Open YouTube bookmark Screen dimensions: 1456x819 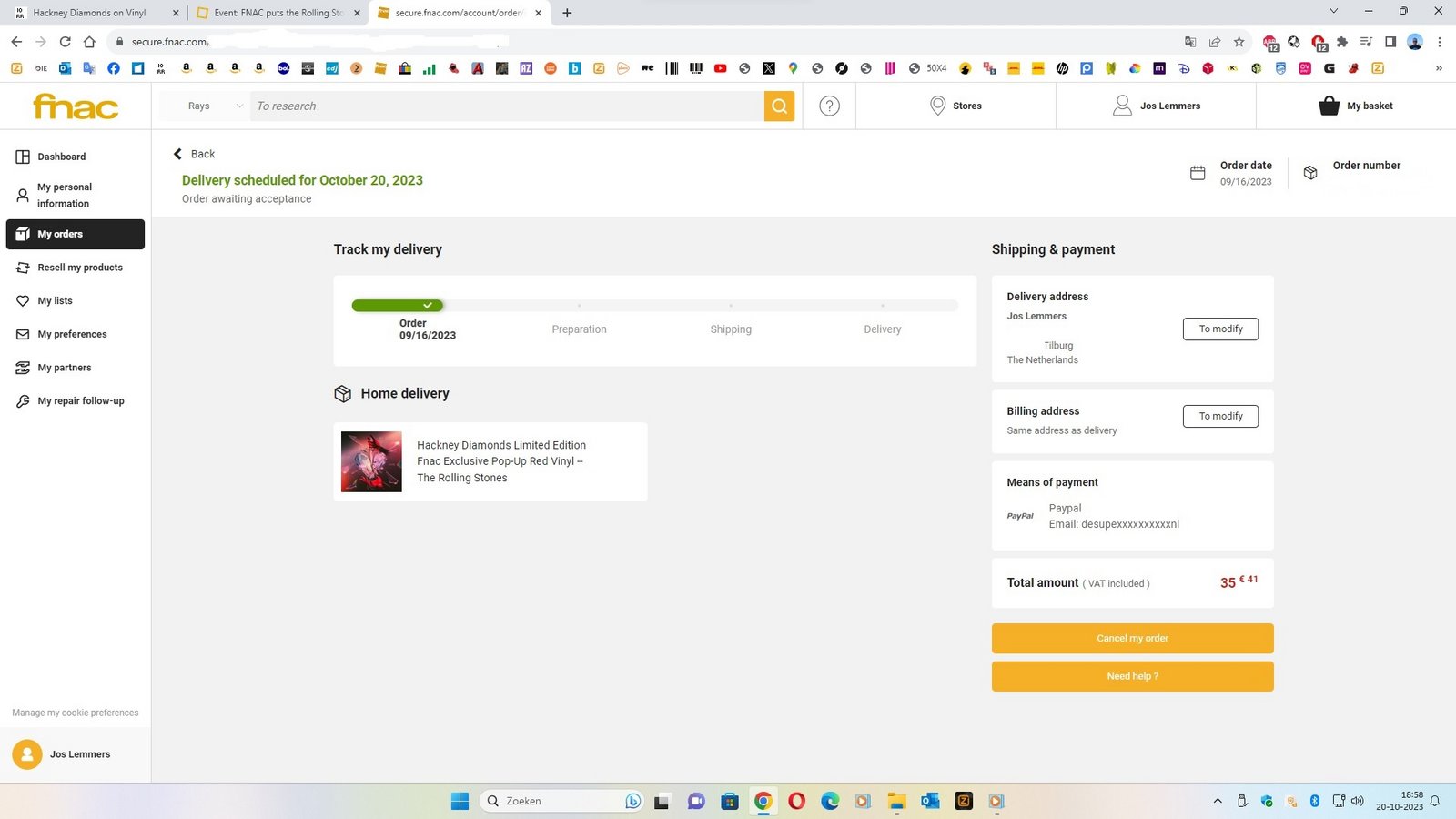click(720, 68)
